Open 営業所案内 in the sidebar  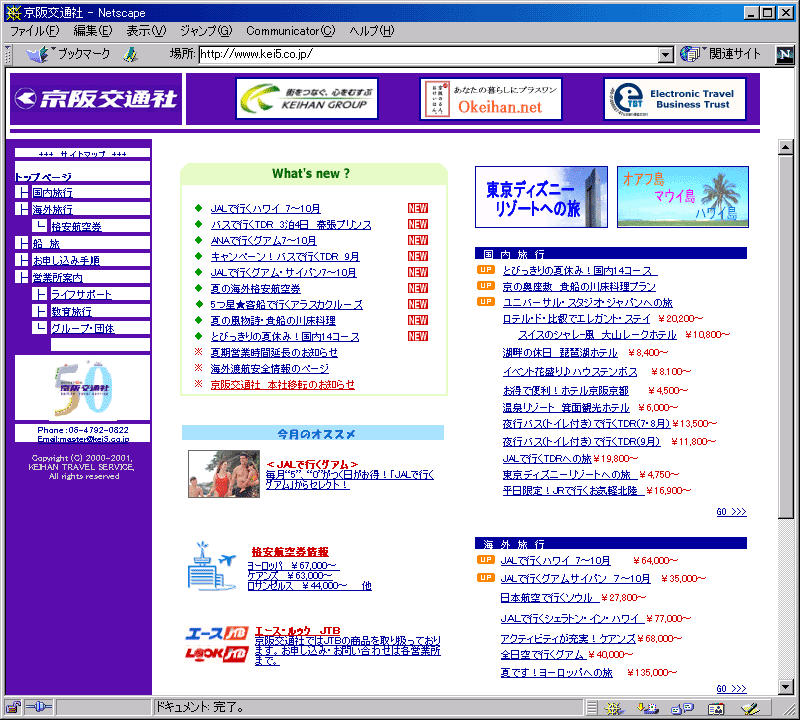58,277
